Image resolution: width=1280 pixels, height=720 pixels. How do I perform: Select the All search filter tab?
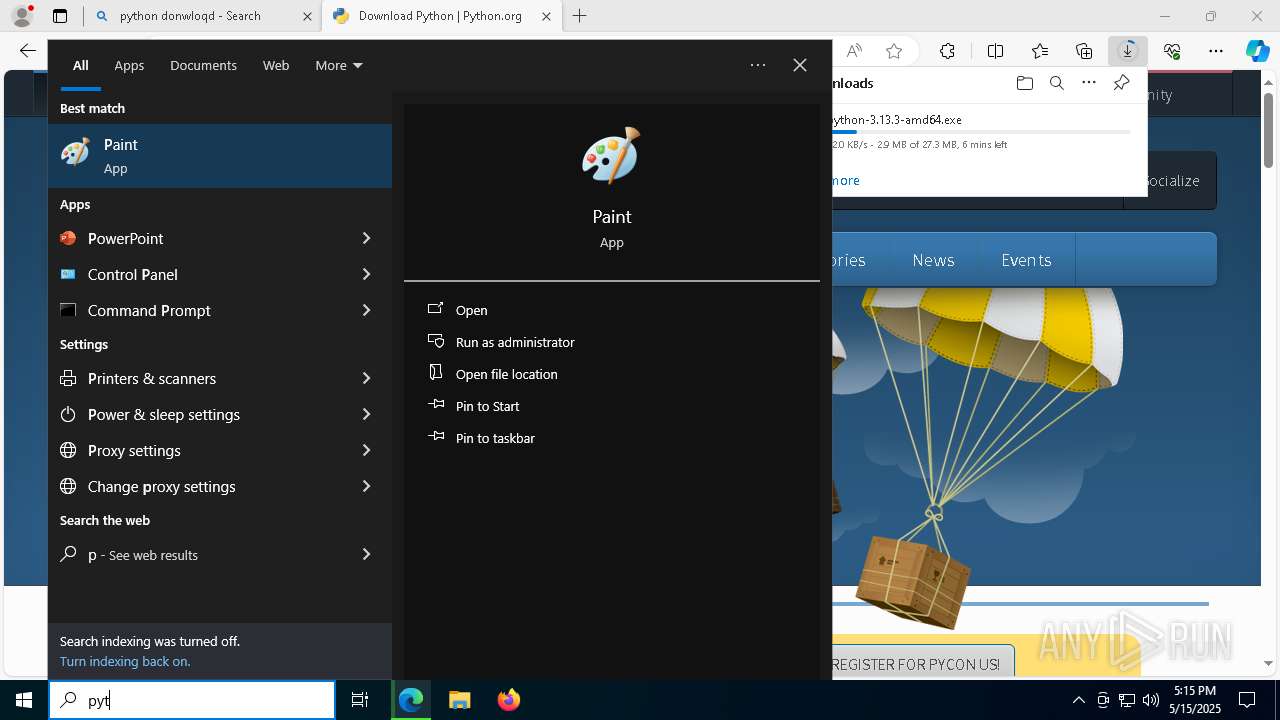pos(80,65)
